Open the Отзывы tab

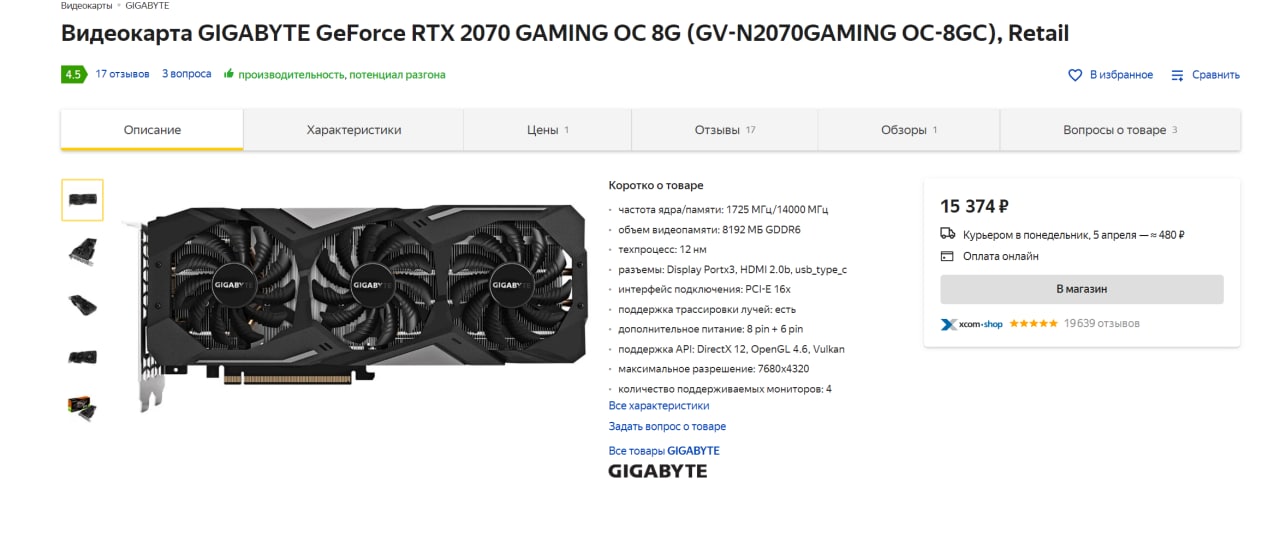pos(724,130)
